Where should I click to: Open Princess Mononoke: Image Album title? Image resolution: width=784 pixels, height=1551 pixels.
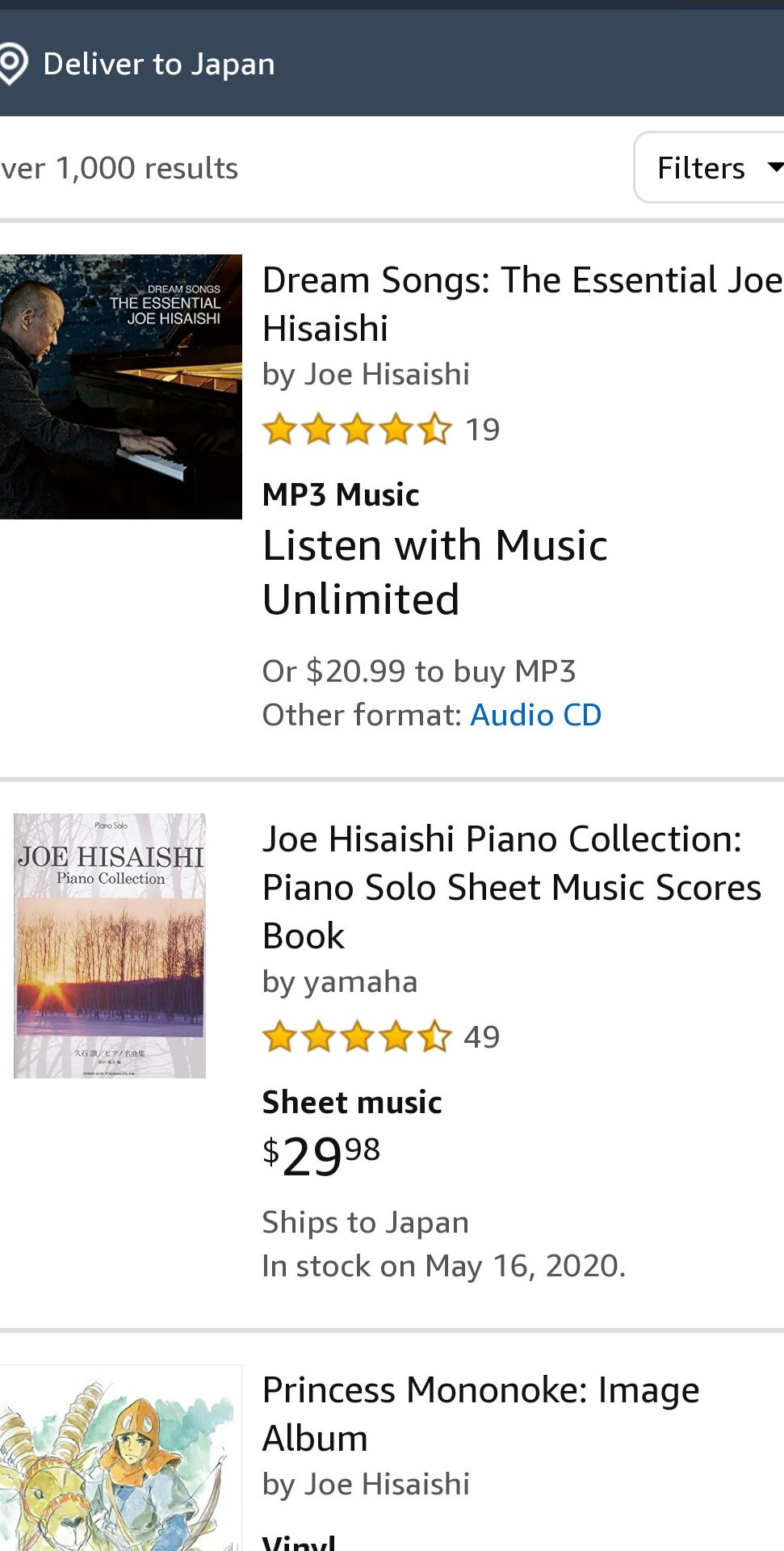pyautogui.click(x=481, y=1414)
